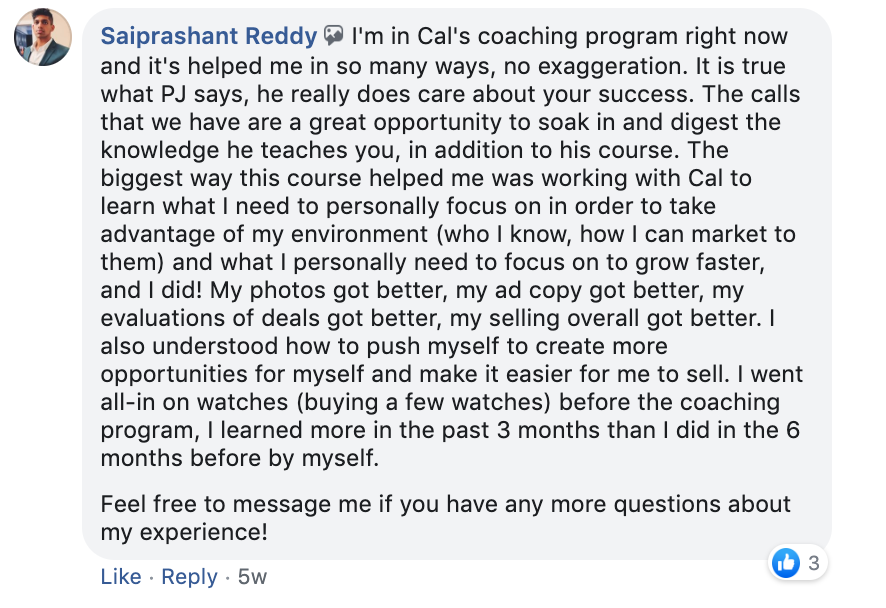Like the comment using the Like link
The width and height of the screenshot is (886, 608).
pos(121,576)
